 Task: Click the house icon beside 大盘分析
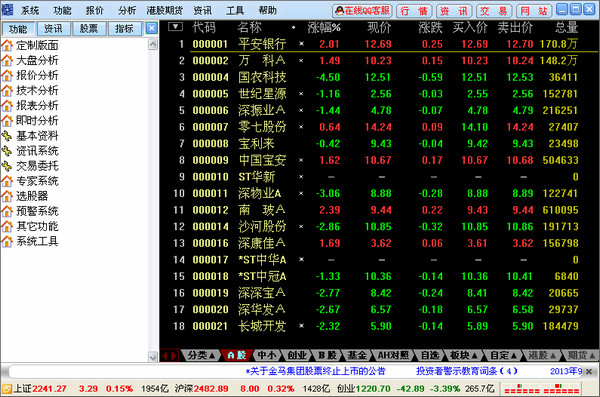7,60
